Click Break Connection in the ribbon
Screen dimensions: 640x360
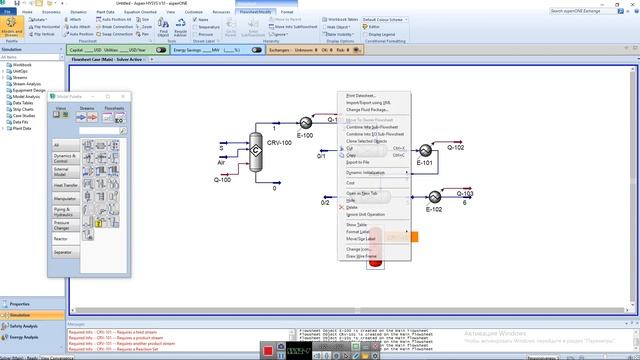115,27
